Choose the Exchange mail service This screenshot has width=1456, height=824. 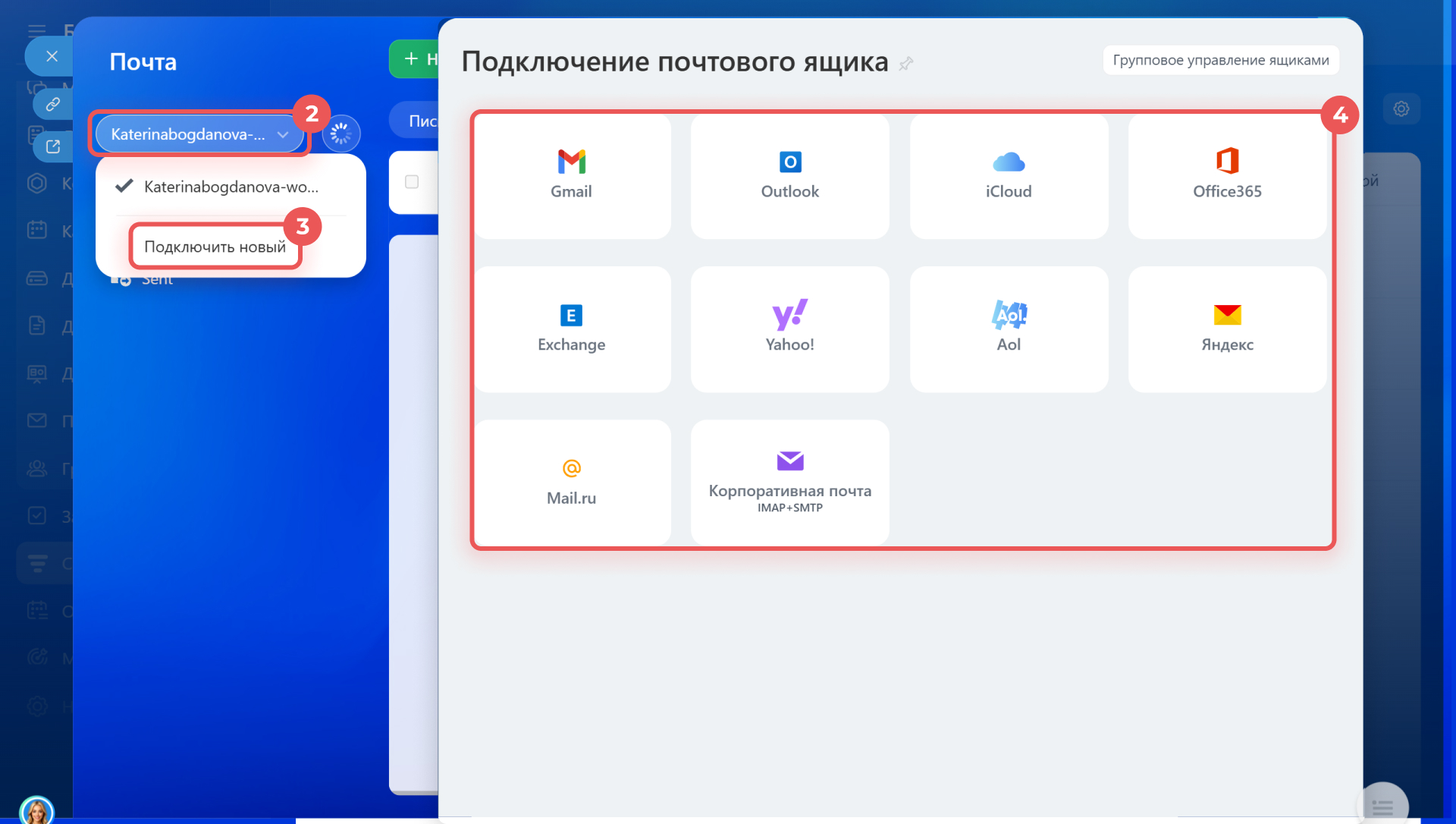pyautogui.click(x=571, y=329)
